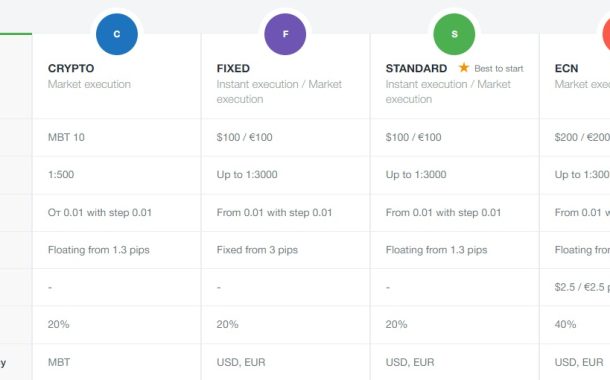610x380 pixels.
Task: Select the CRYPTO account heading
Action: [x=71, y=68]
